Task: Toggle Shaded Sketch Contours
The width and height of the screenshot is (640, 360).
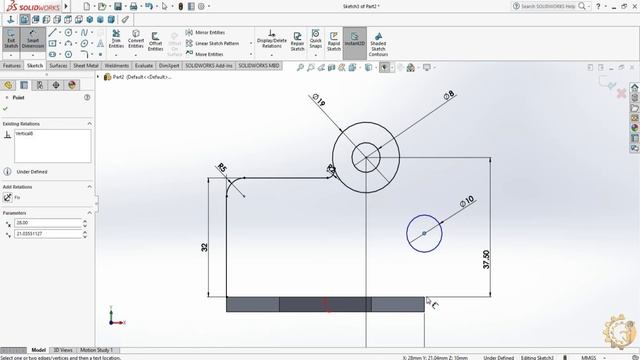Action: coord(378,44)
